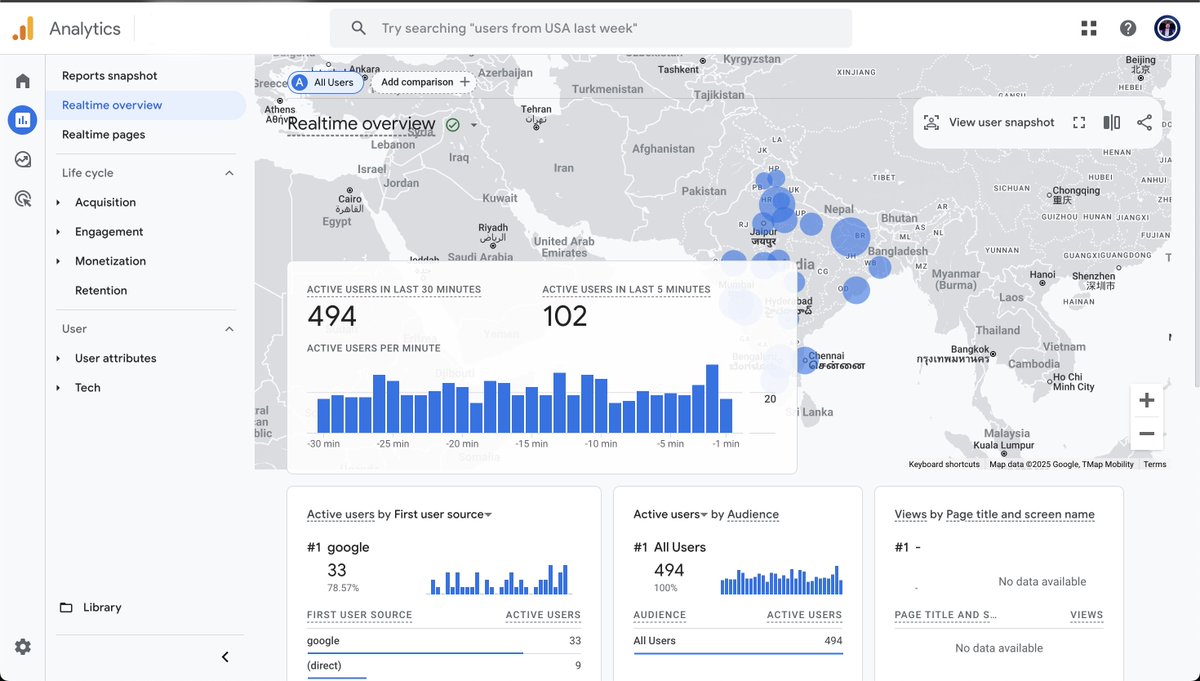Collapse the Life cycle section

(x=229, y=173)
